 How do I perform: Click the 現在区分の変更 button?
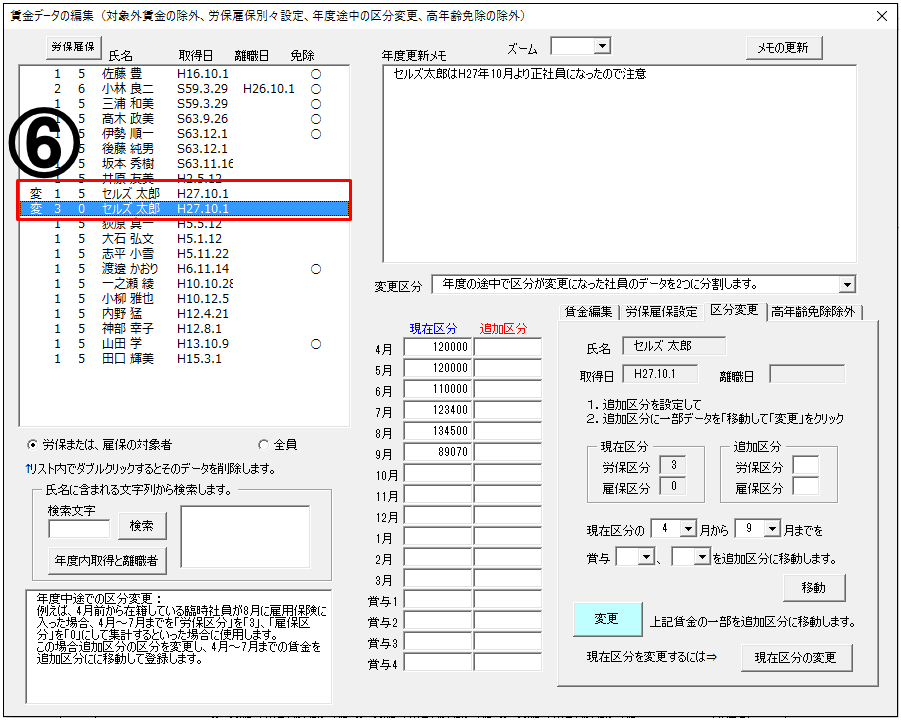click(x=796, y=657)
